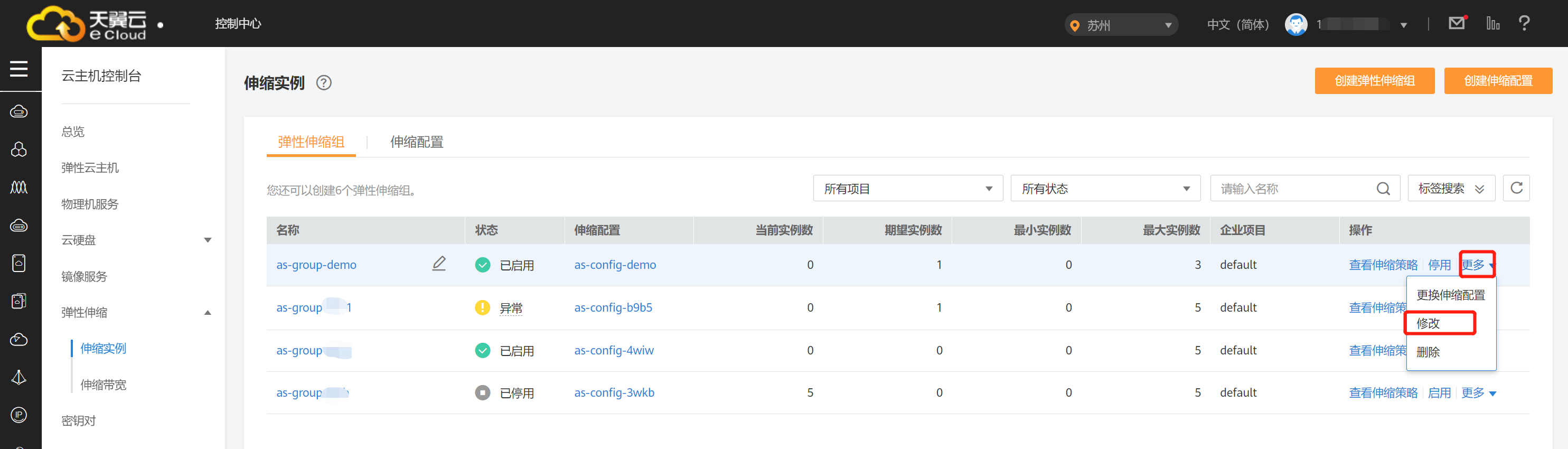Click the backup copy icon in the left rail
This screenshot has width=1568, height=449.
19,301
